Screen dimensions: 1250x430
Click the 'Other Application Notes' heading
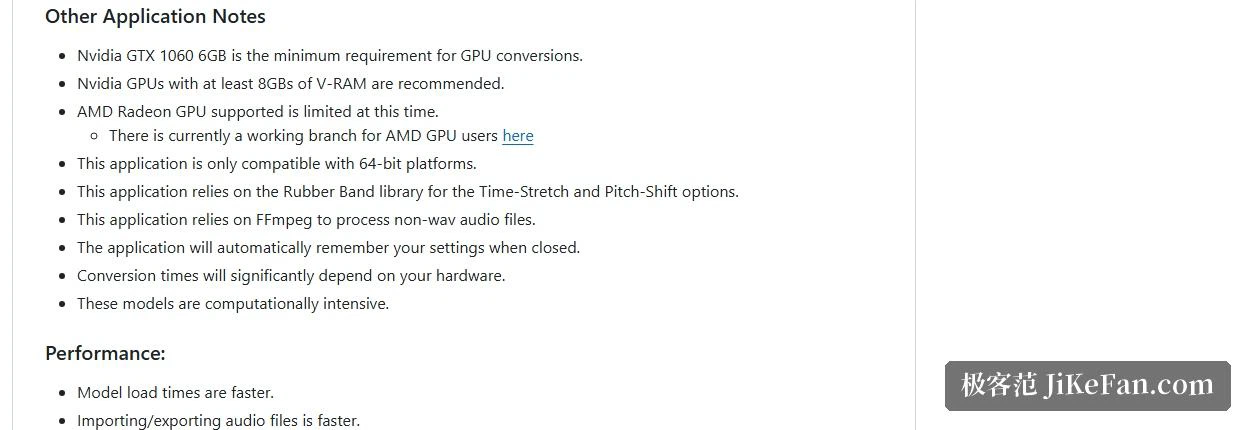point(155,17)
